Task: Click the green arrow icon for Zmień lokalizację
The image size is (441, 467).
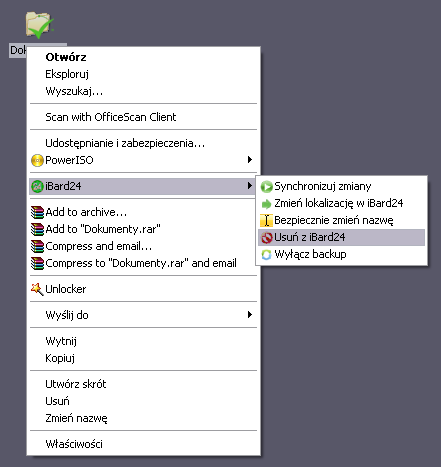Action: point(266,204)
